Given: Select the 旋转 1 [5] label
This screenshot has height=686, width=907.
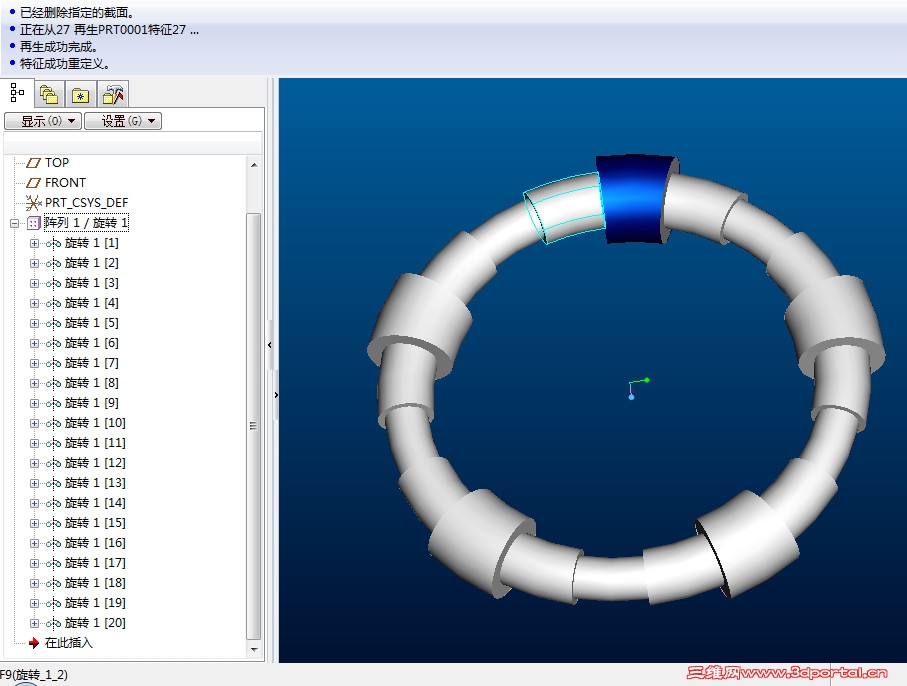Looking at the screenshot, I should click(91, 323).
